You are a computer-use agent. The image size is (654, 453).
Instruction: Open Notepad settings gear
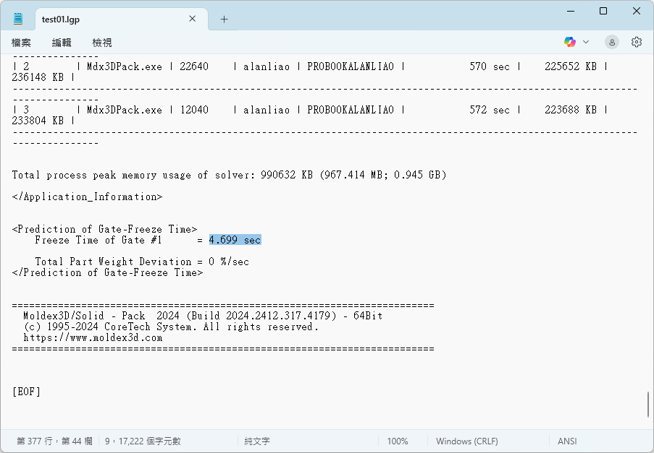click(x=636, y=42)
